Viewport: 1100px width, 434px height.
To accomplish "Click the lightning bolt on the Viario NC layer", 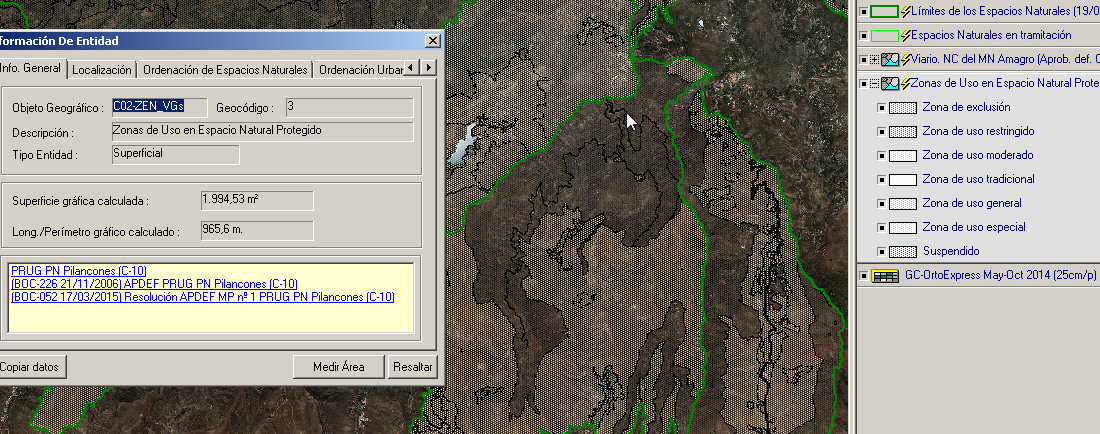I will (906, 60).
